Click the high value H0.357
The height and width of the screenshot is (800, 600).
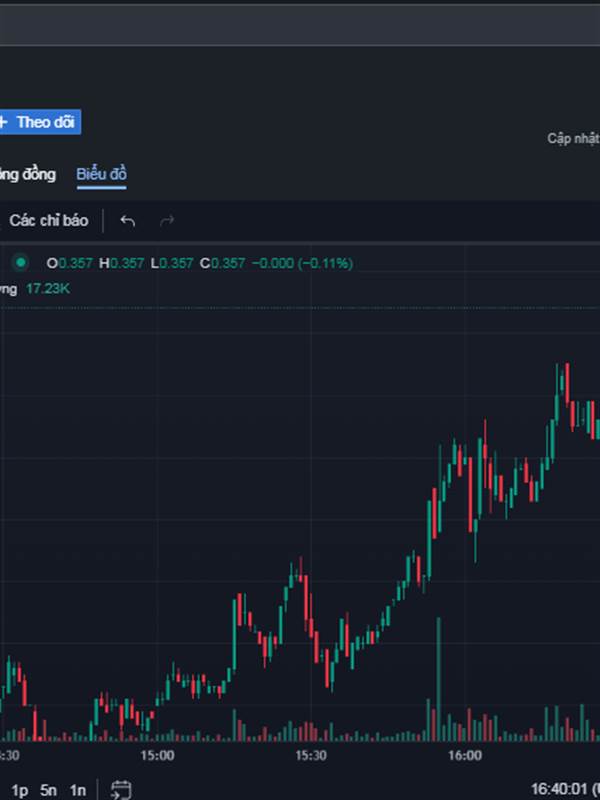coord(121,263)
